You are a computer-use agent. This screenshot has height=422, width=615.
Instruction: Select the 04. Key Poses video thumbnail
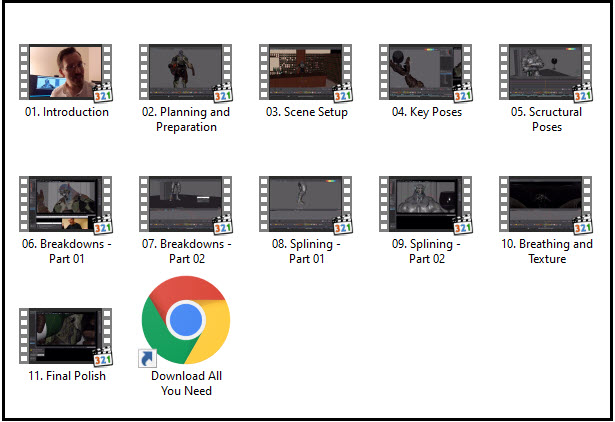coord(426,72)
